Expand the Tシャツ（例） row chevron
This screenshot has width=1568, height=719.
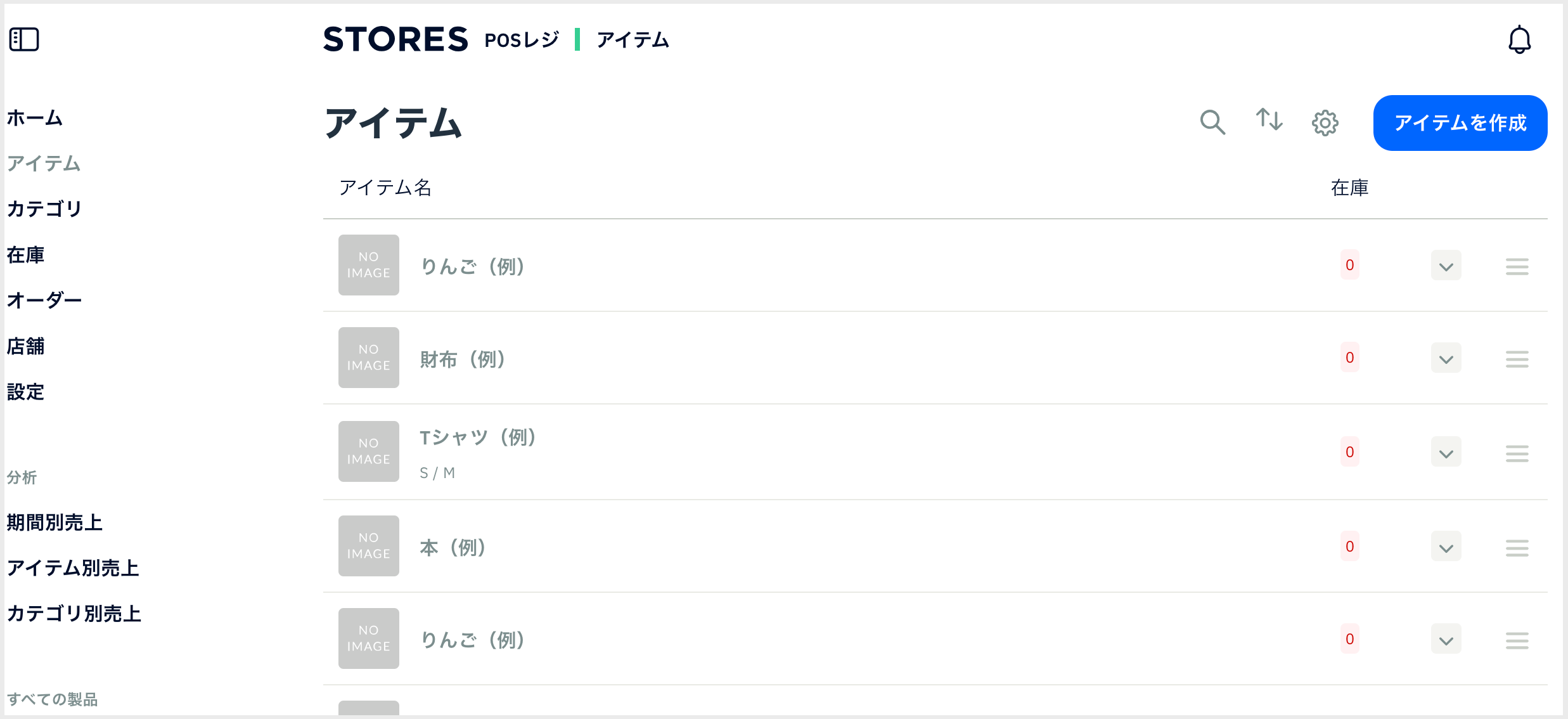(1446, 452)
